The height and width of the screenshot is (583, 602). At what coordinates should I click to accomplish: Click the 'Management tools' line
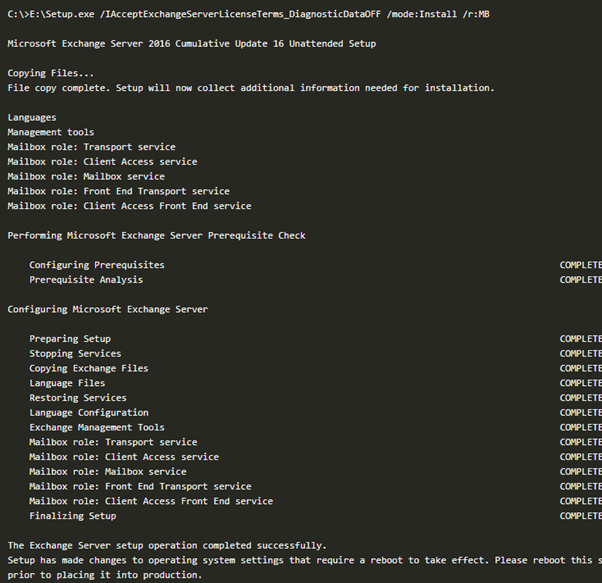[51, 132]
